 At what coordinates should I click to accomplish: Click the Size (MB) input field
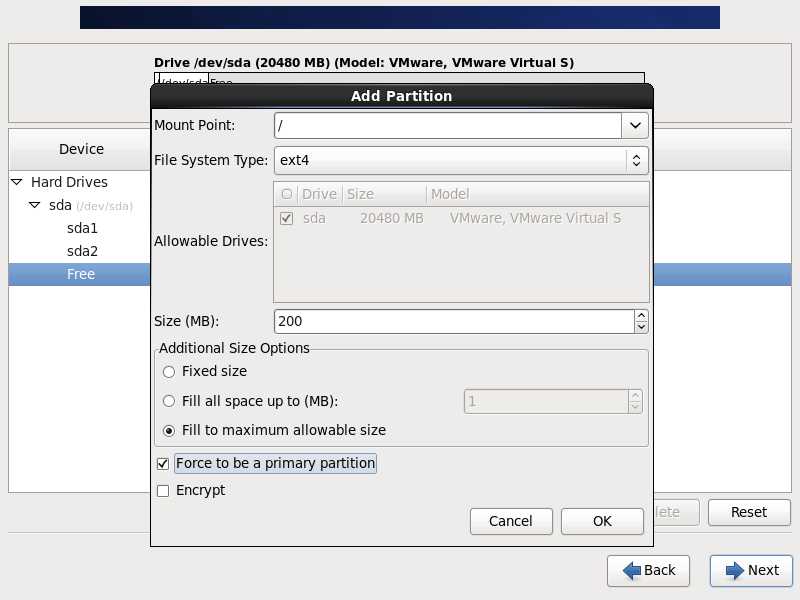[x=454, y=321]
